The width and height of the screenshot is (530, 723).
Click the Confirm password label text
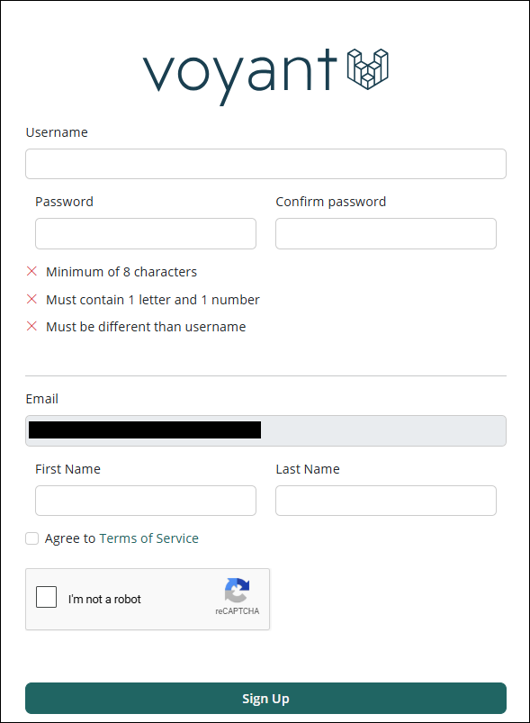click(x=331, y=201)
